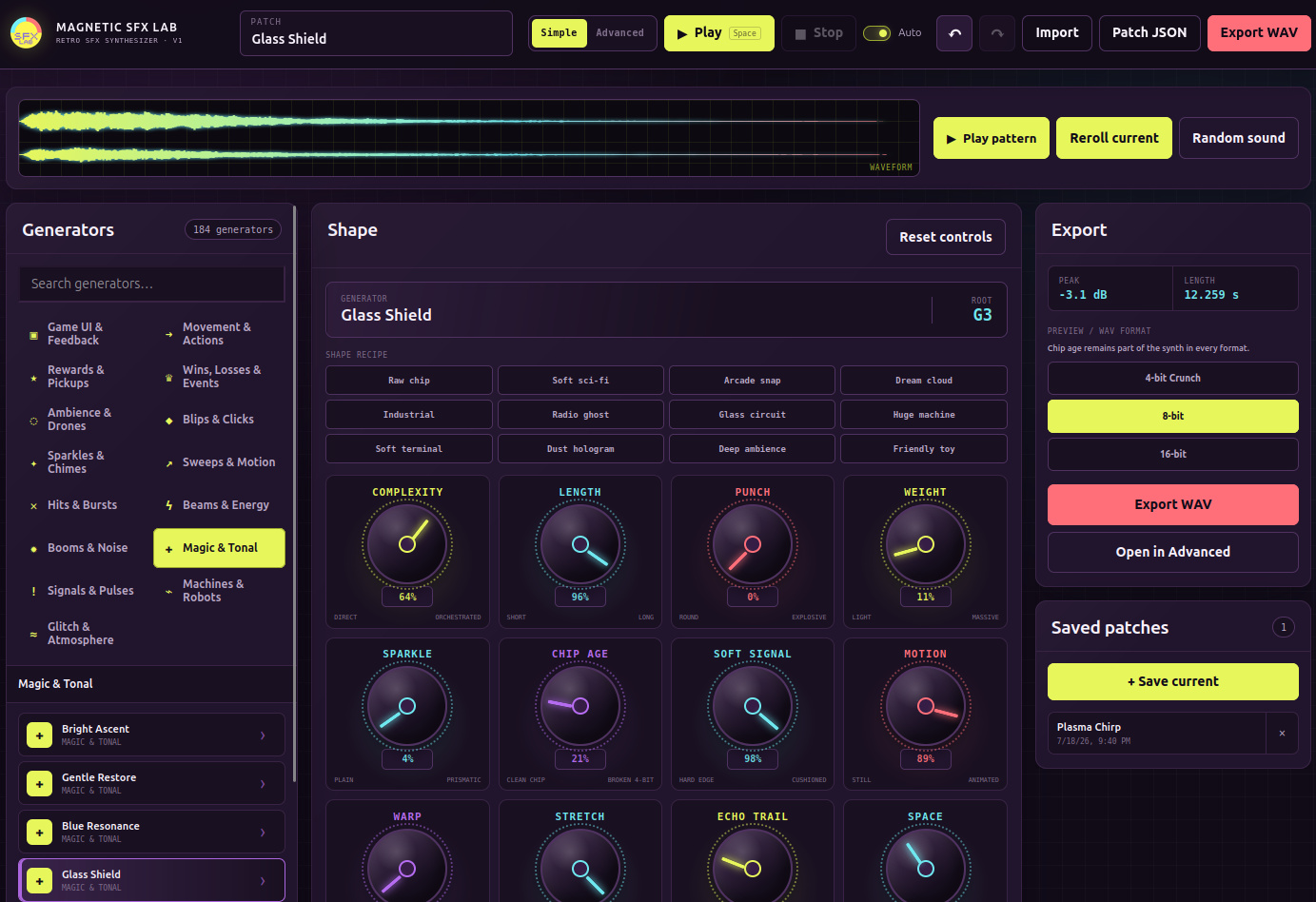Select the 8-bit format
The width and height of the screenshot is (1316, 902).
pyautogui.click(x=1172, y=416)
